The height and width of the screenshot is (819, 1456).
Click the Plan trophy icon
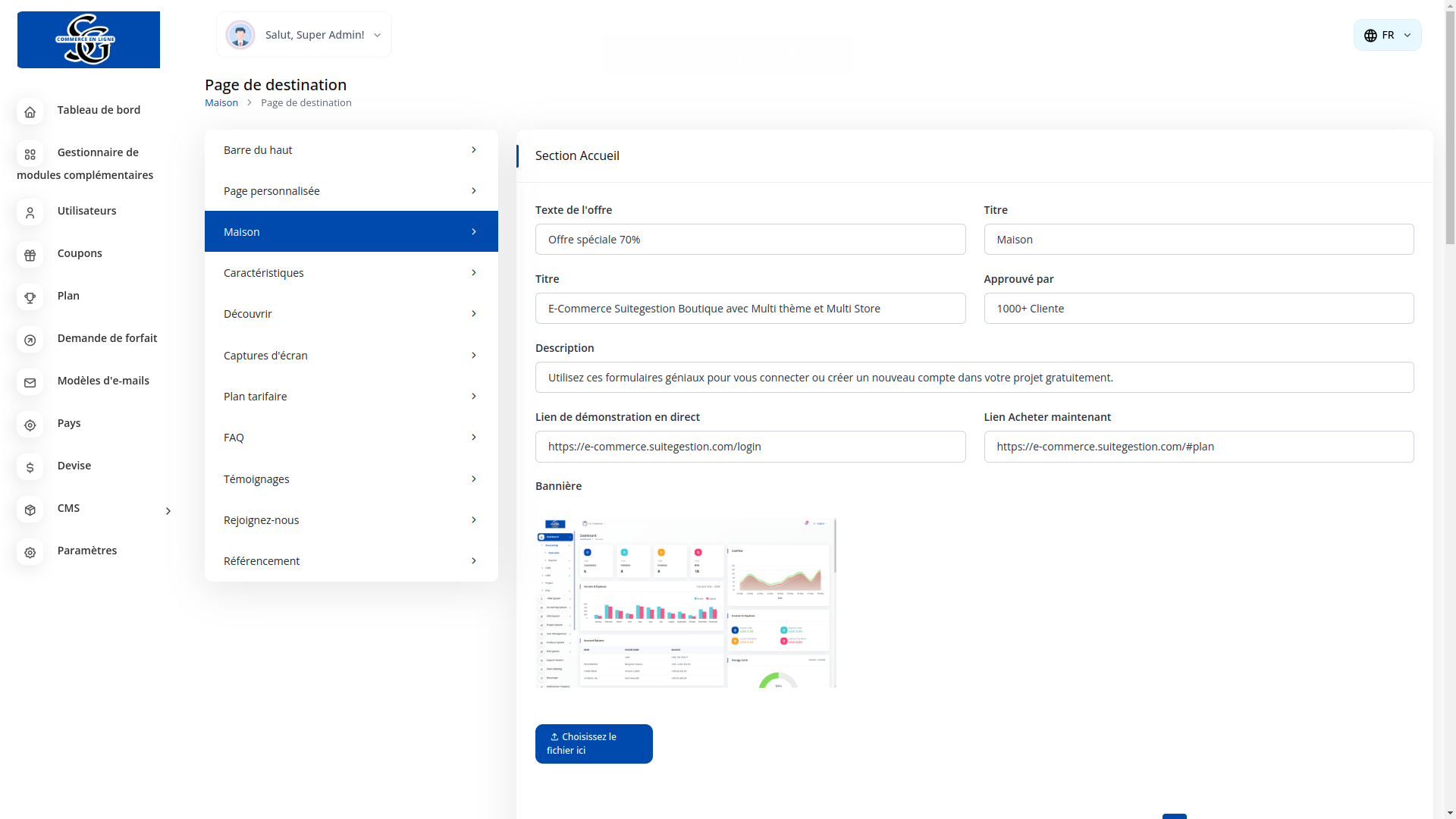click(30, 297)
